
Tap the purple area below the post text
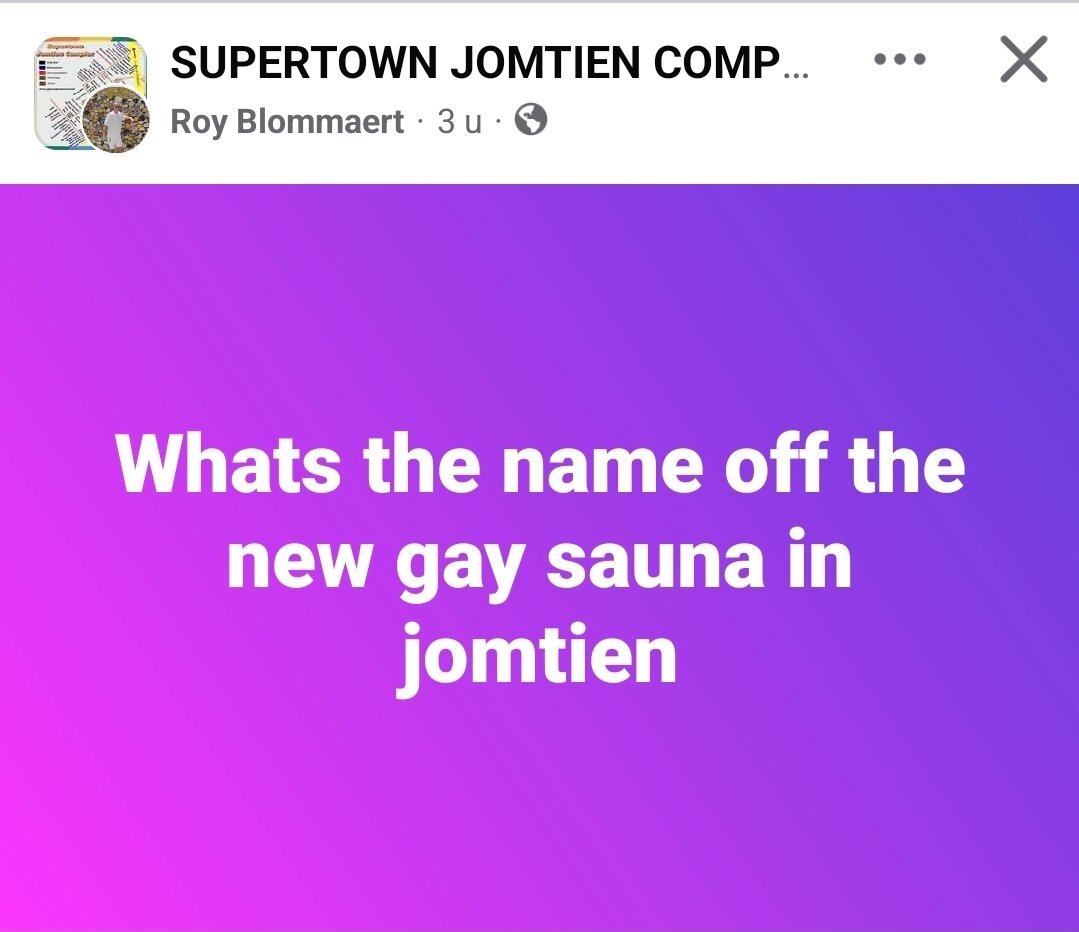[540, 812]
